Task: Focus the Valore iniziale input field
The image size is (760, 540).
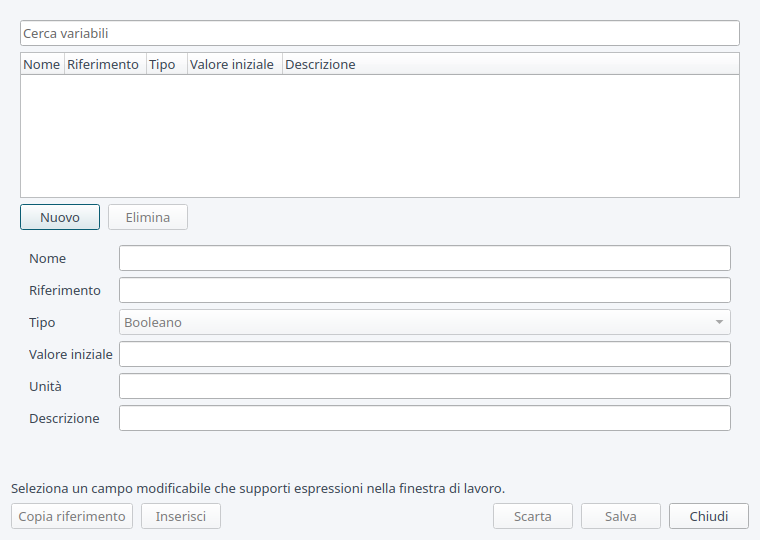Action: point(425,354)
